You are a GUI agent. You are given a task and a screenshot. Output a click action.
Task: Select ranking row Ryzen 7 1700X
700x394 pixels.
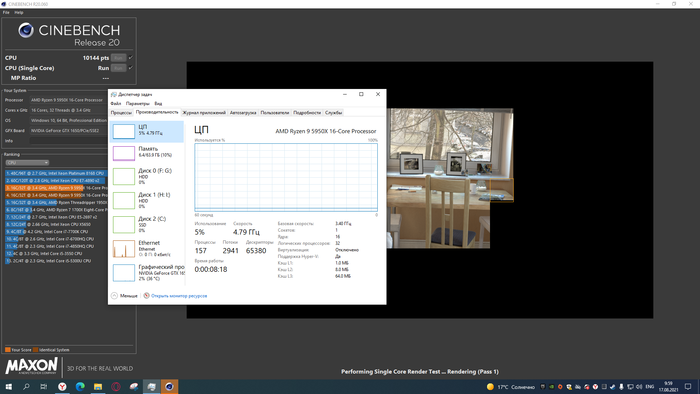pos(56,210)
